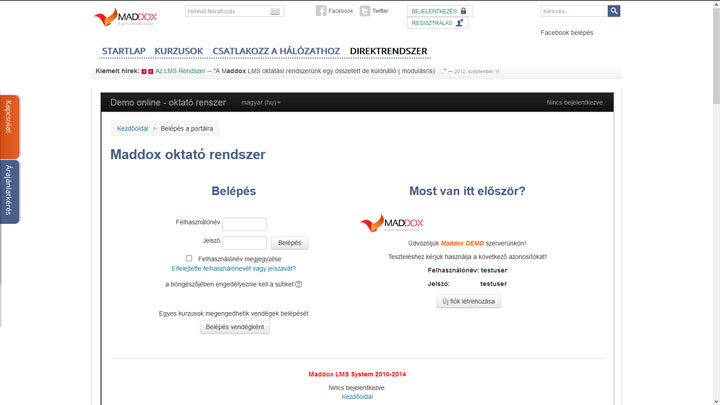Click the previous news red arrow
The image size is (720, 405).
[x=144, y=71]
